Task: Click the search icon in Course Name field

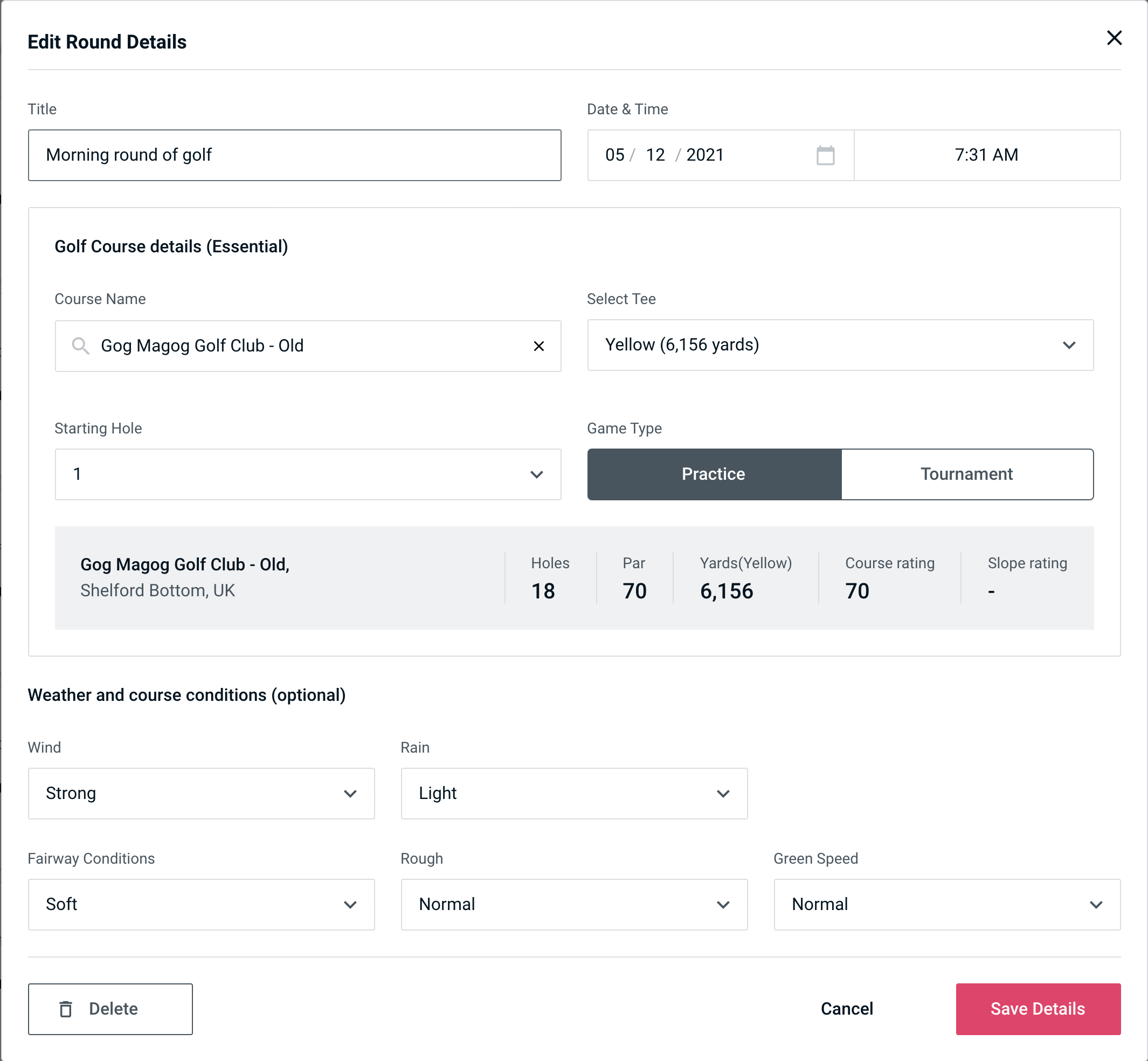Action: [80, 345]
